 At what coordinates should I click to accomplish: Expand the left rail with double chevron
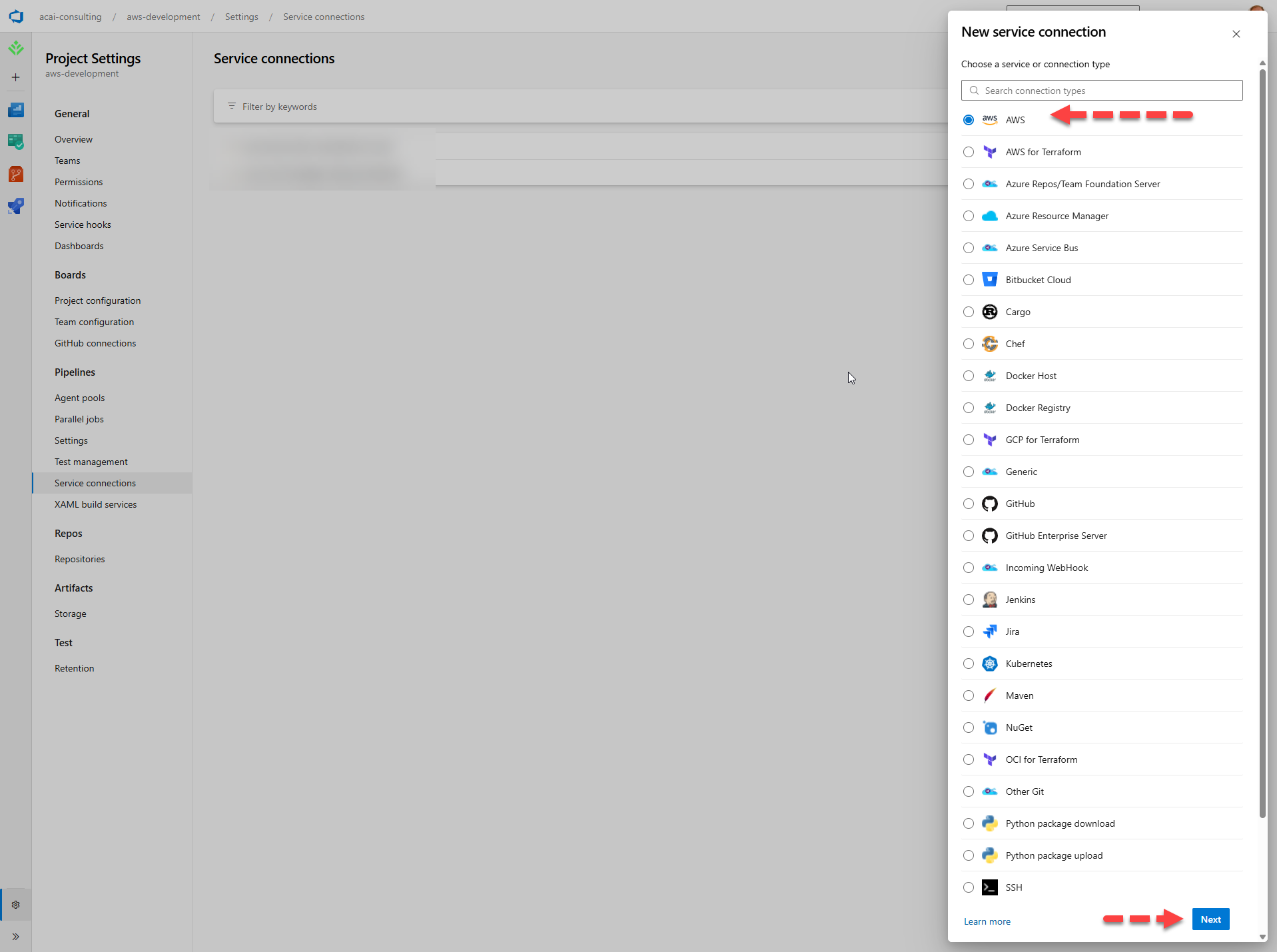[16, 937]
